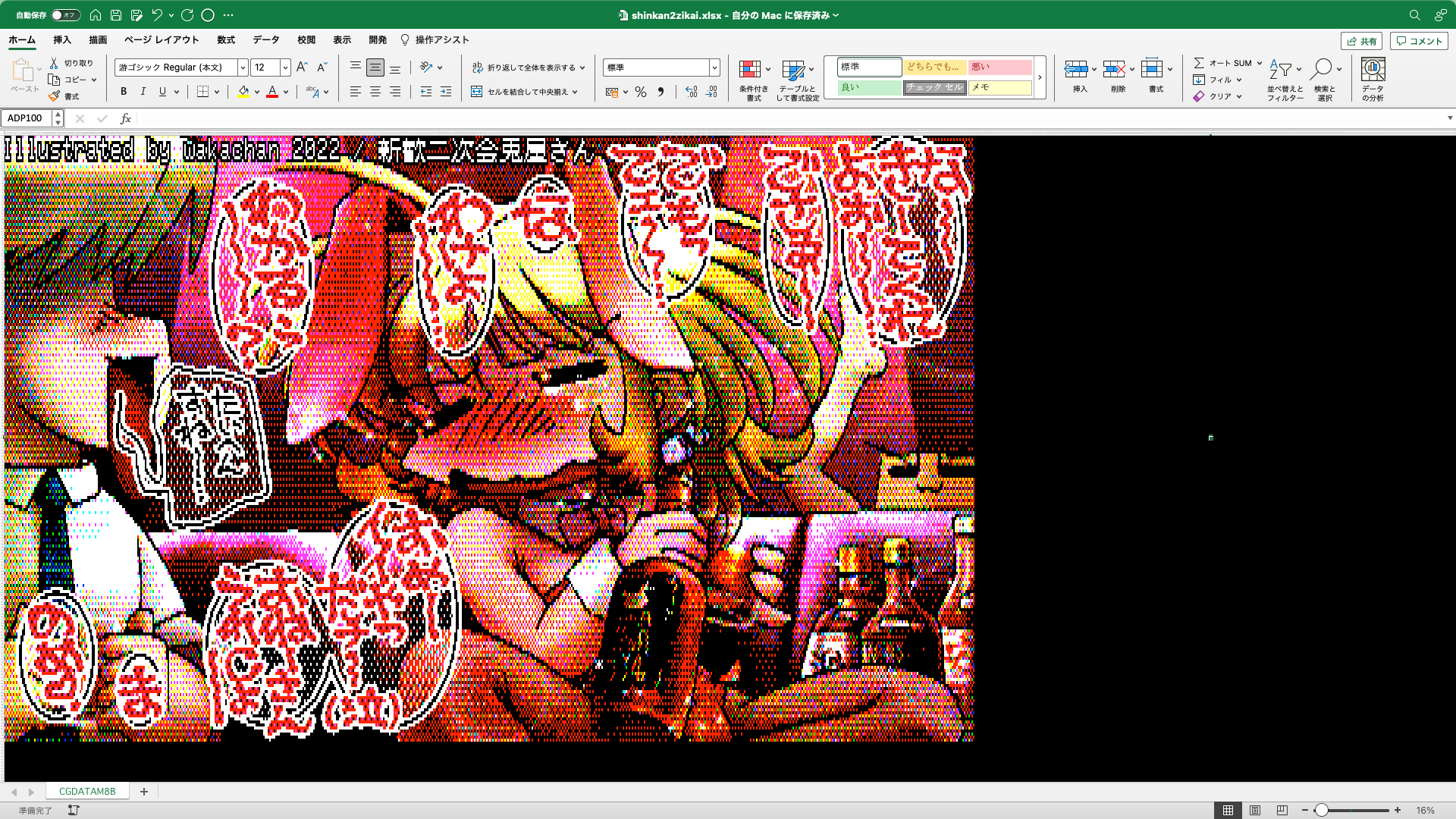Click the Tell Me assistant lightbulb field
1456x819 pixels.
tap(435, 39)
